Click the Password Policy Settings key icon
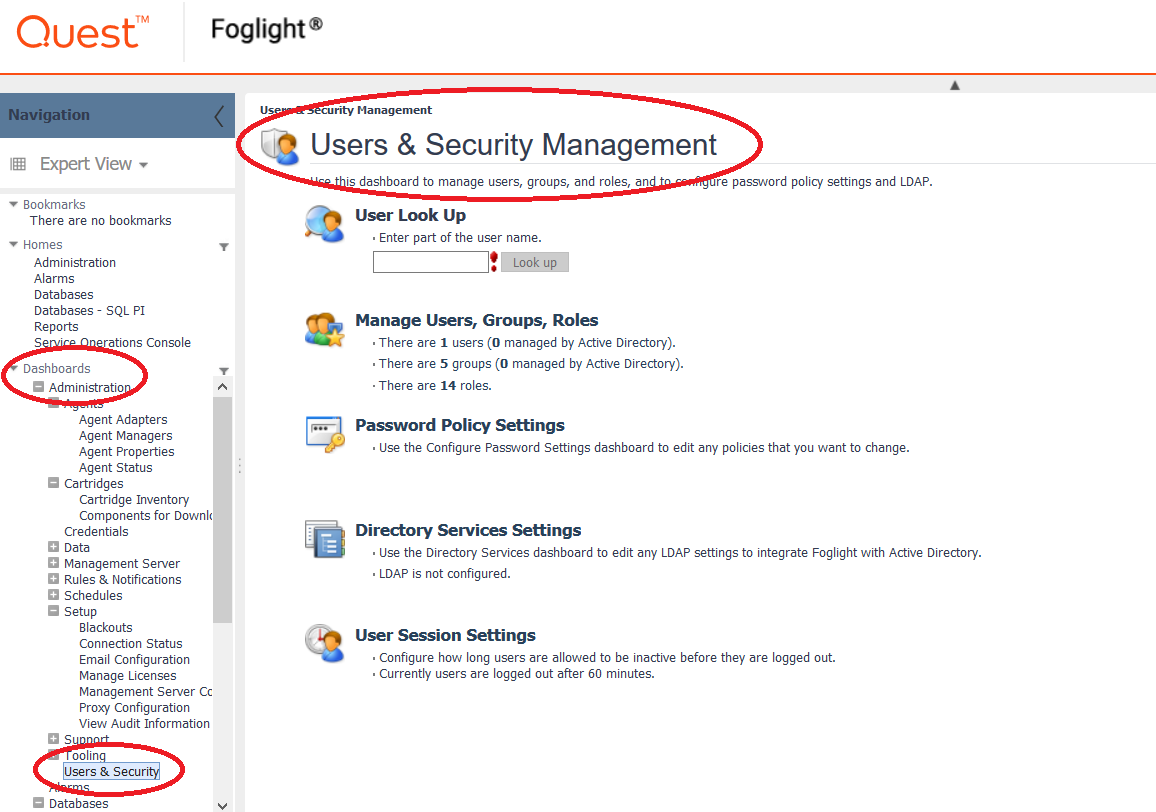 tap(324, 434)
